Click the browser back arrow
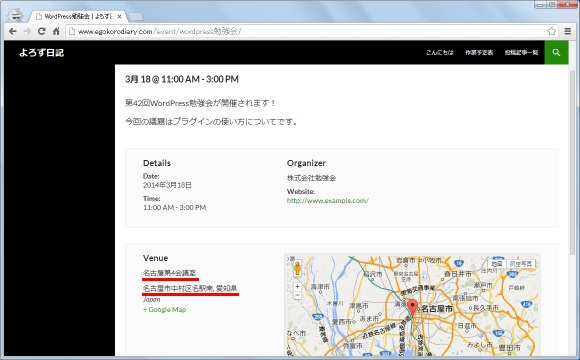The height and width of the screenshot is (360, 580). tap(13, 31)
